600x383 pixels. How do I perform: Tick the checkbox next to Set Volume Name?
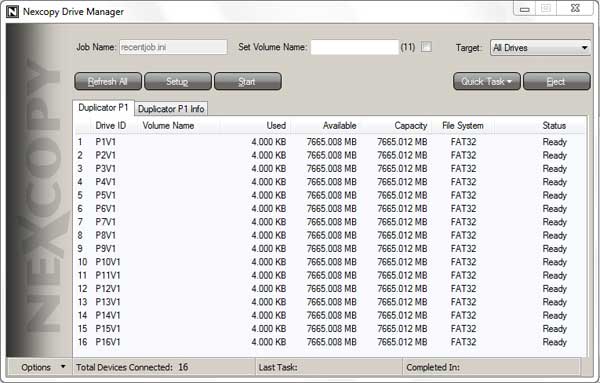click(426, 47)
